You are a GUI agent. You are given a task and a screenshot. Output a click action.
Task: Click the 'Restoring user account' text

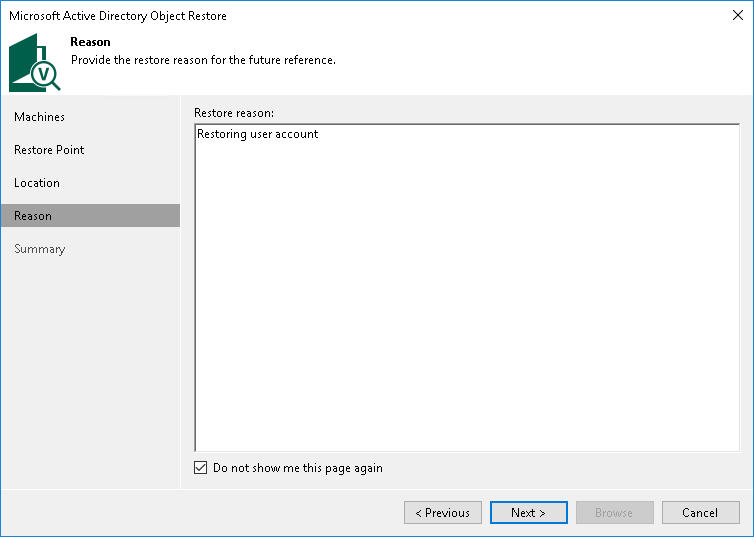(258, 134)
